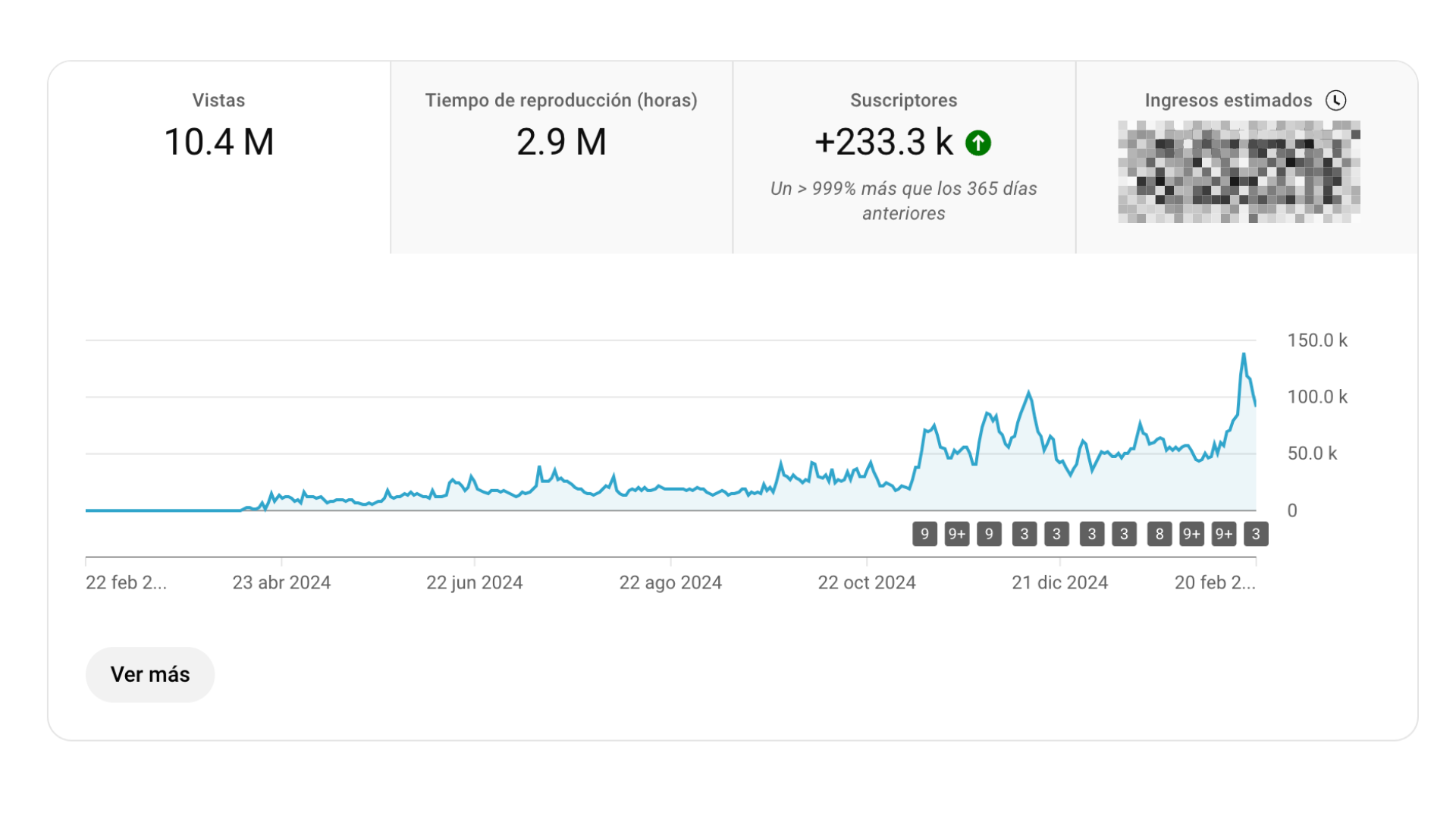This screenshot has height=819, width=1456.
Task: Open the Ingresos estimados tab
Action: pos(1228,100)
